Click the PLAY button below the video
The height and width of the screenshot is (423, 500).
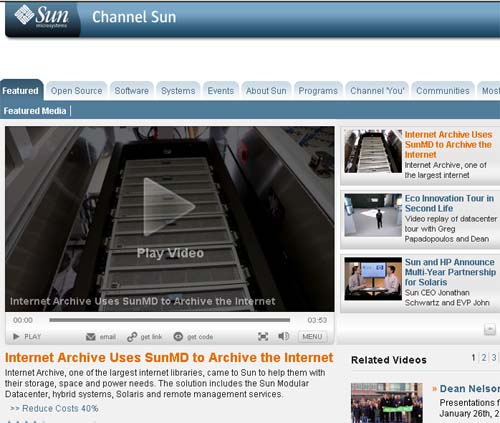point(27,337)
